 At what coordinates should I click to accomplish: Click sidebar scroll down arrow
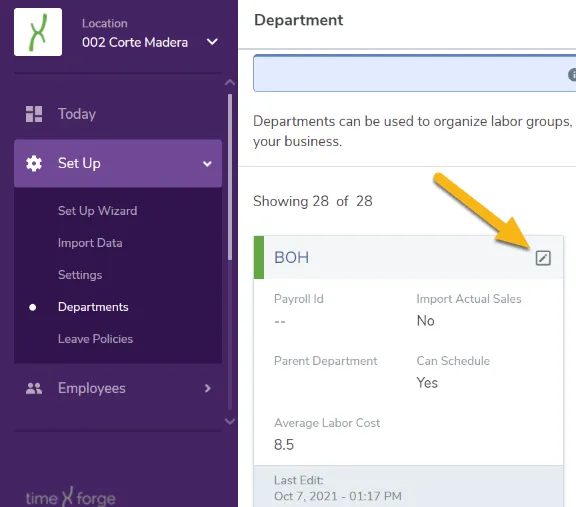230,421
